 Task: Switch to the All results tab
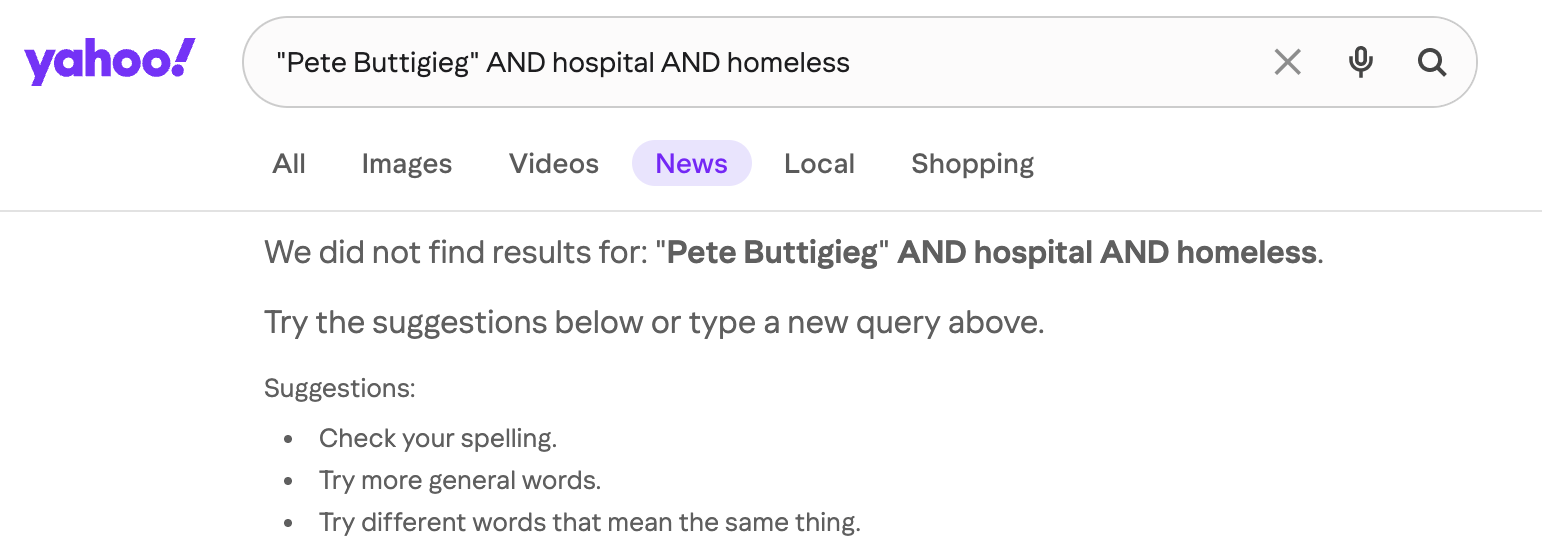[x=289, y=164]
